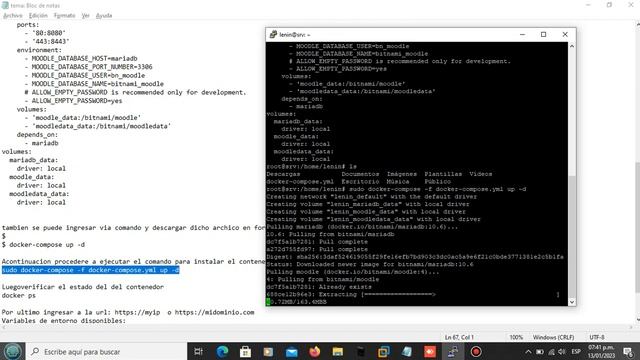Click the ESP language indicator
This screenshot has height=360, width=640.
click(x=576, y=352)
